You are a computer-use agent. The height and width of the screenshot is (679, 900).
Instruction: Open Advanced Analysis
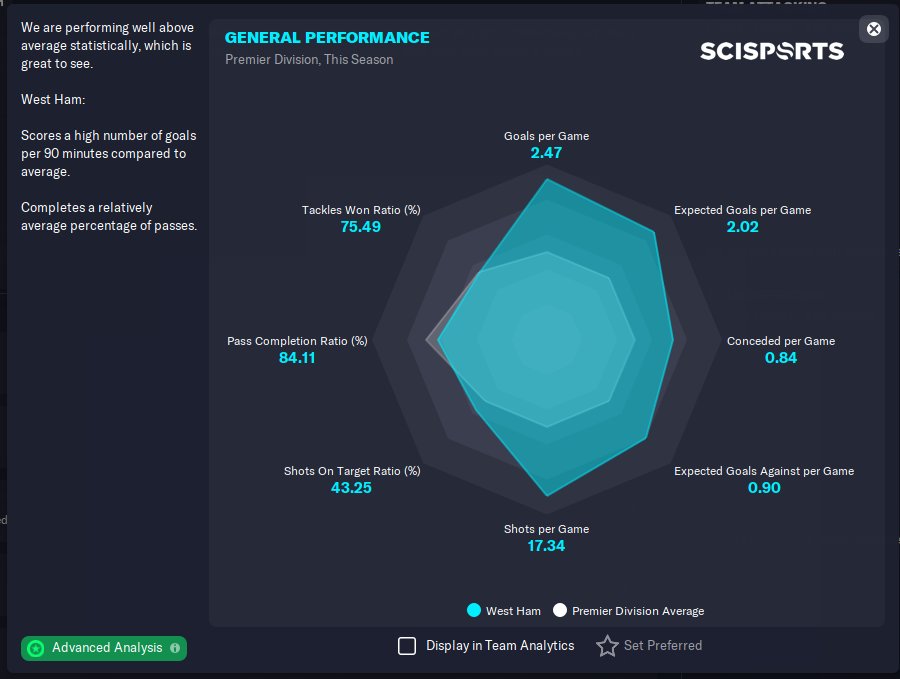click(x=106, y=648)
